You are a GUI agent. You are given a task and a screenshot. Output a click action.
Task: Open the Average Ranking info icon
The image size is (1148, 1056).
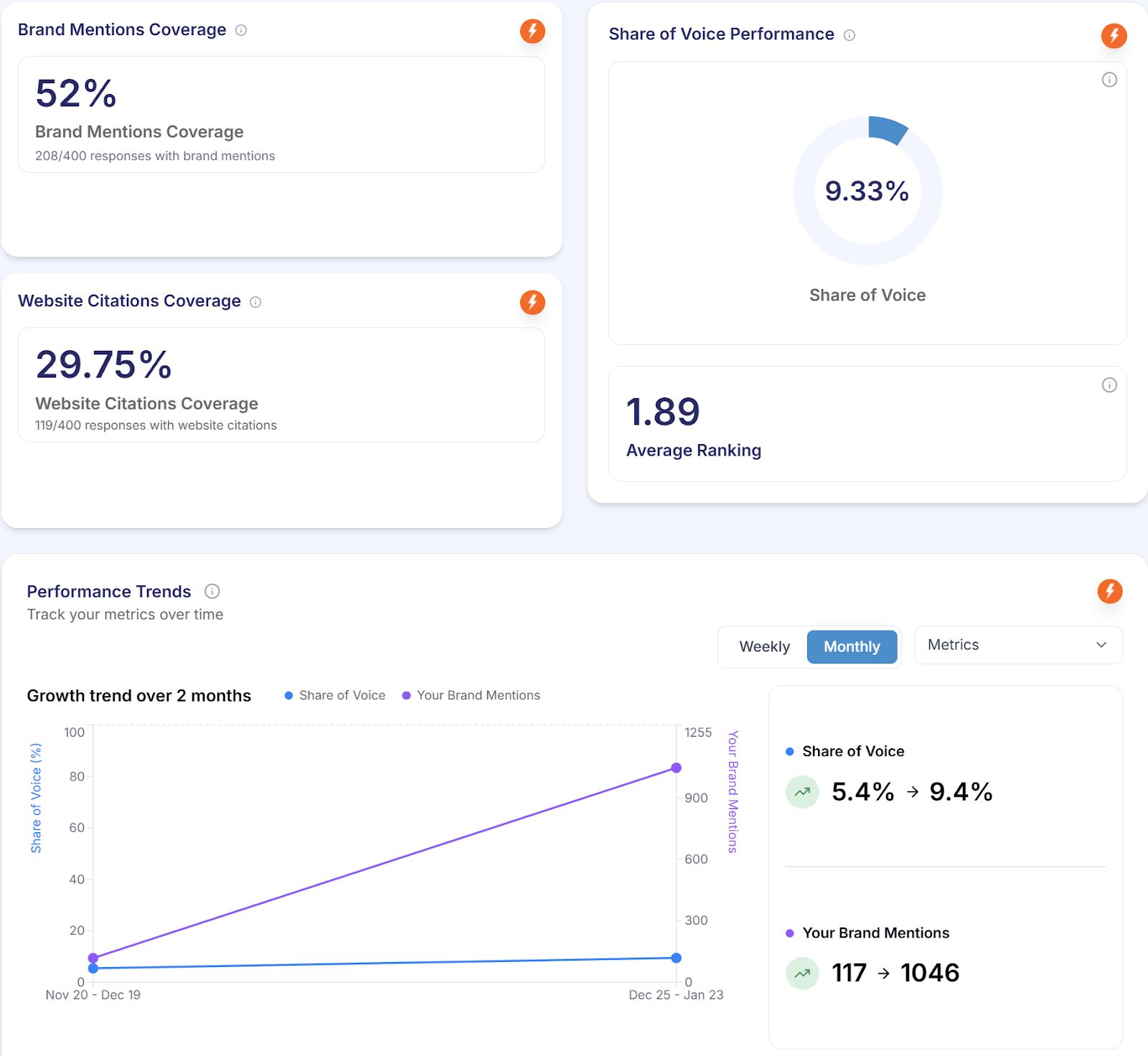1109,385
